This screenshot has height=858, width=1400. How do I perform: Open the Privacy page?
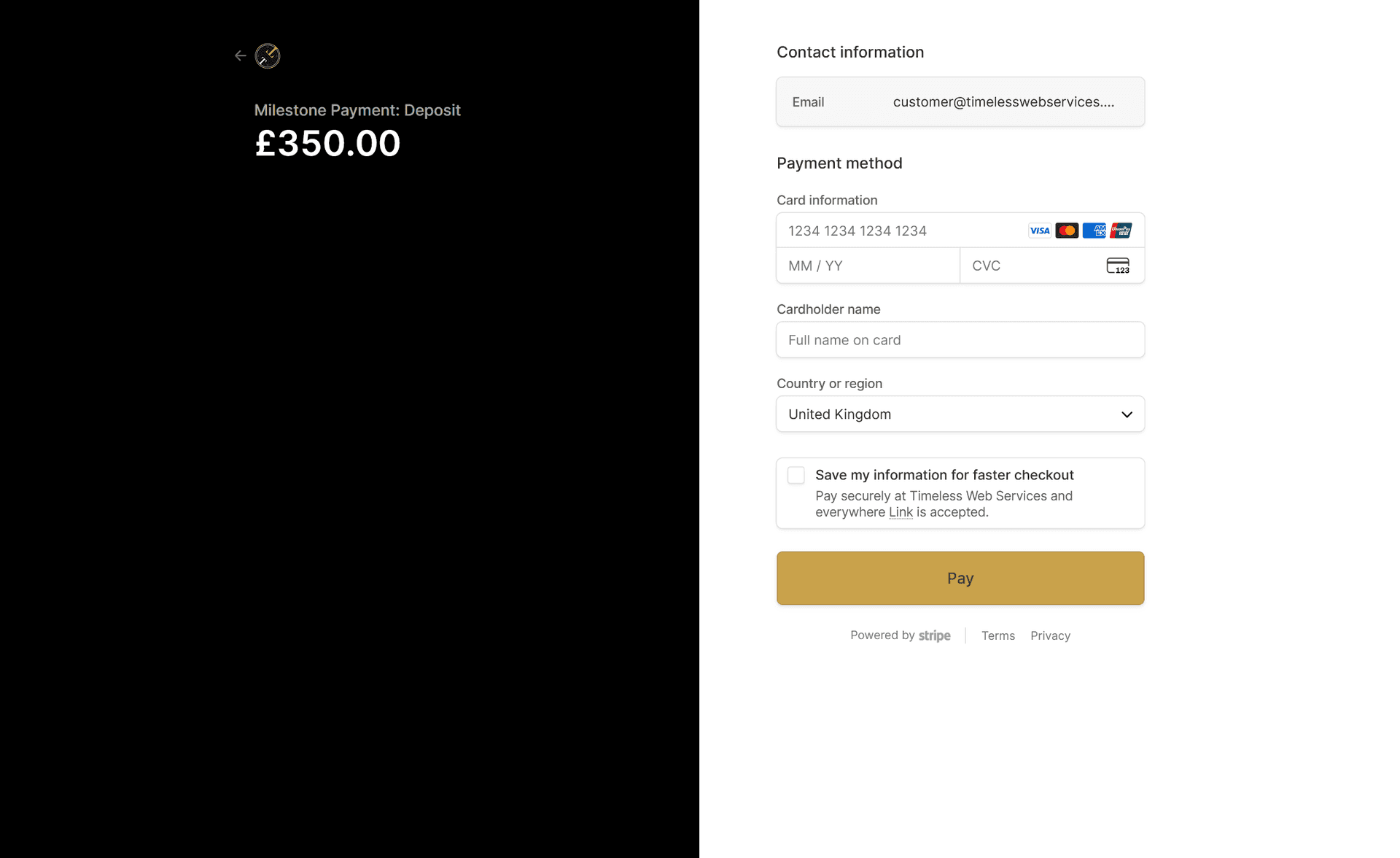point(1050,635)
